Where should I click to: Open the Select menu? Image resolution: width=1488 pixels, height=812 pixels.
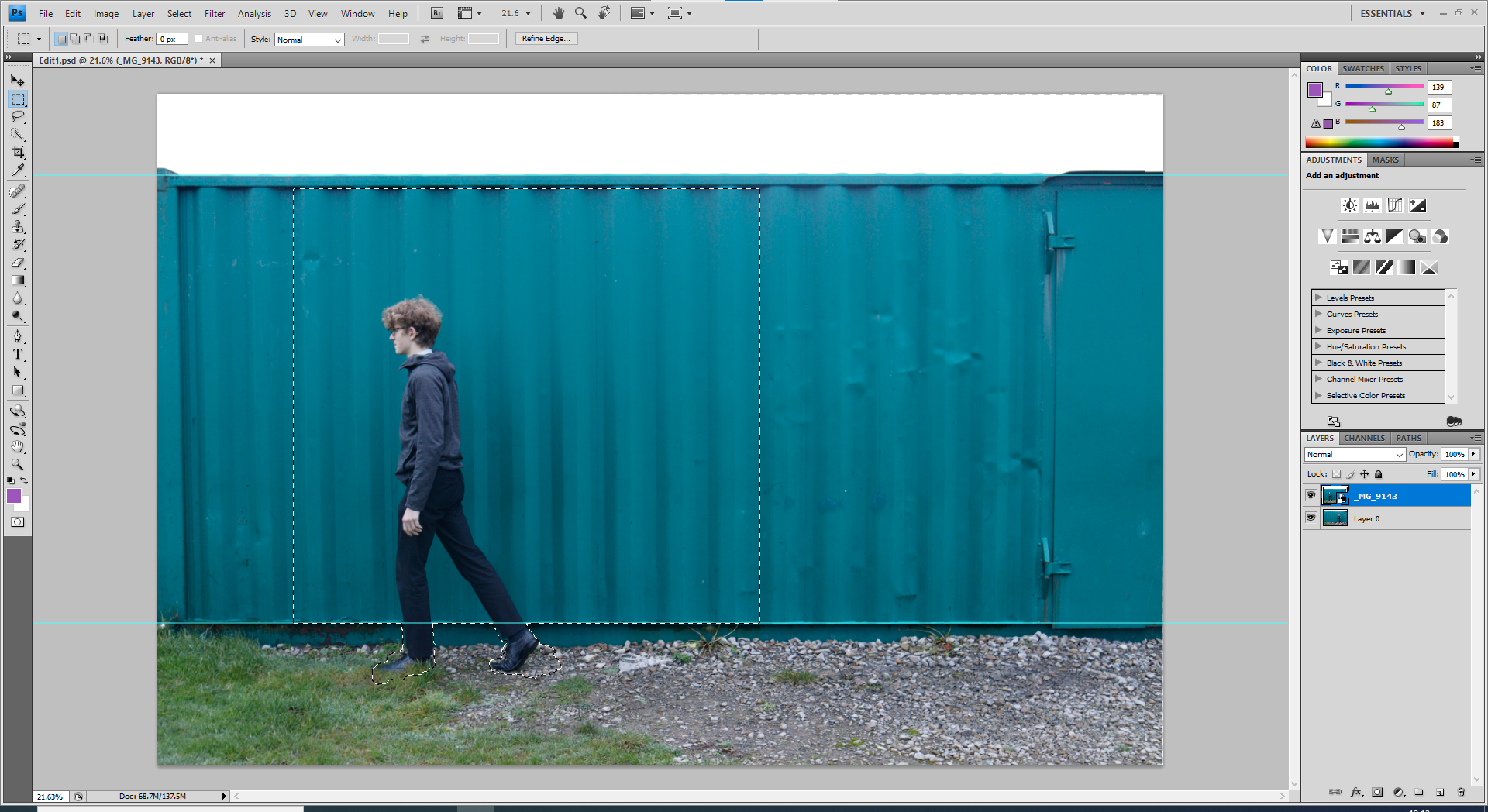179,14
